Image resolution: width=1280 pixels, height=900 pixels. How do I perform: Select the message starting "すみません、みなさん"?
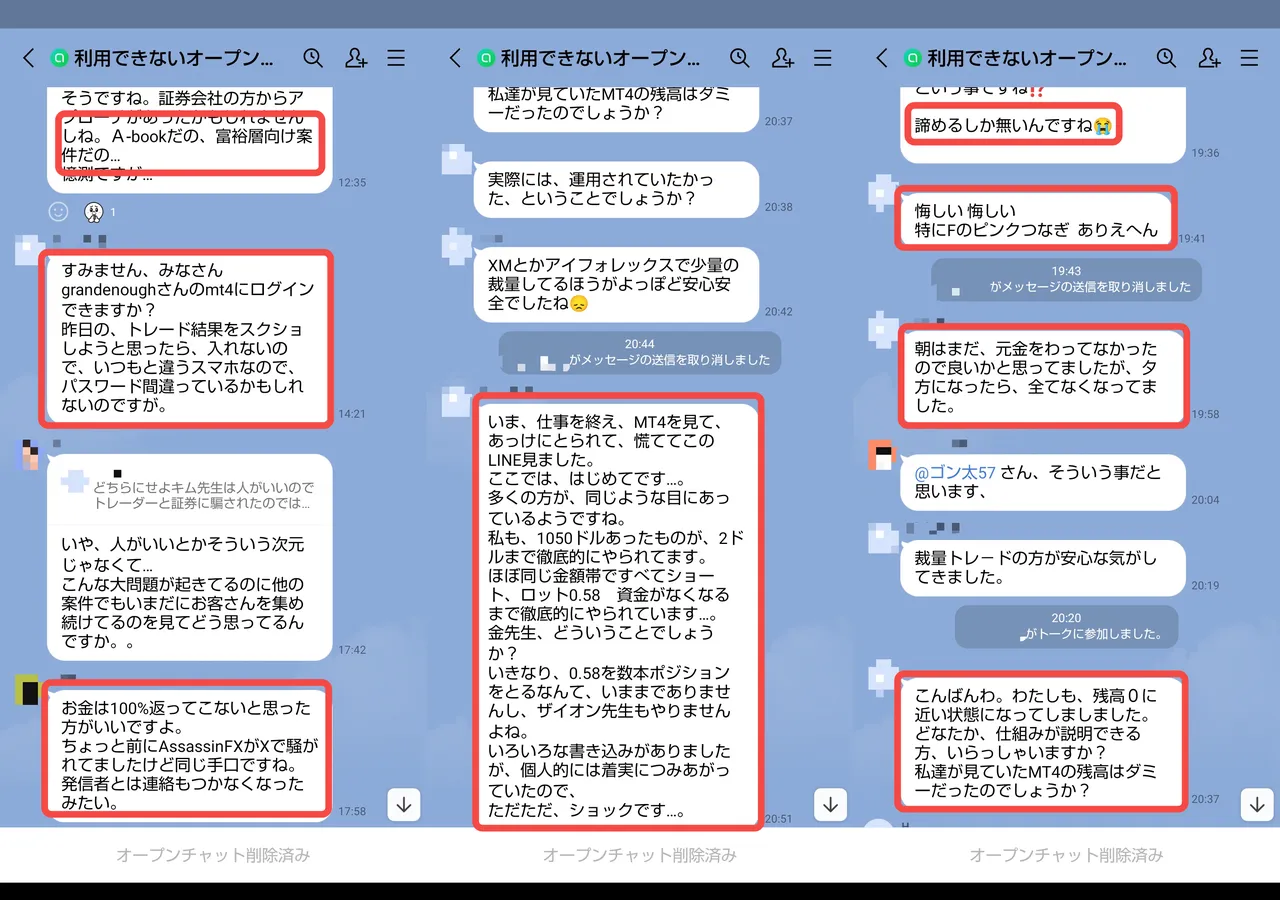(x=189, y=338)
